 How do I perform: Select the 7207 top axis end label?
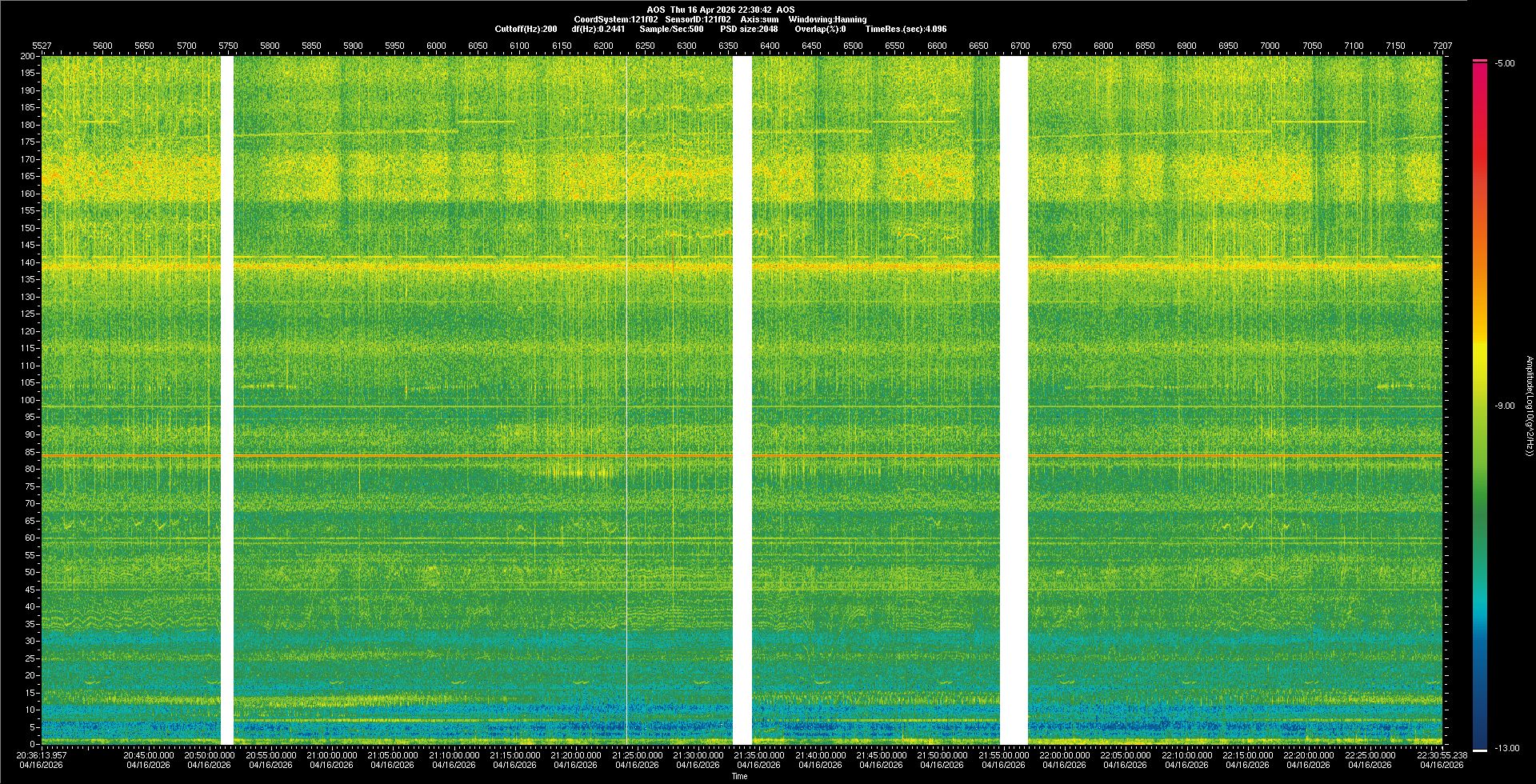click(1442, 46)
